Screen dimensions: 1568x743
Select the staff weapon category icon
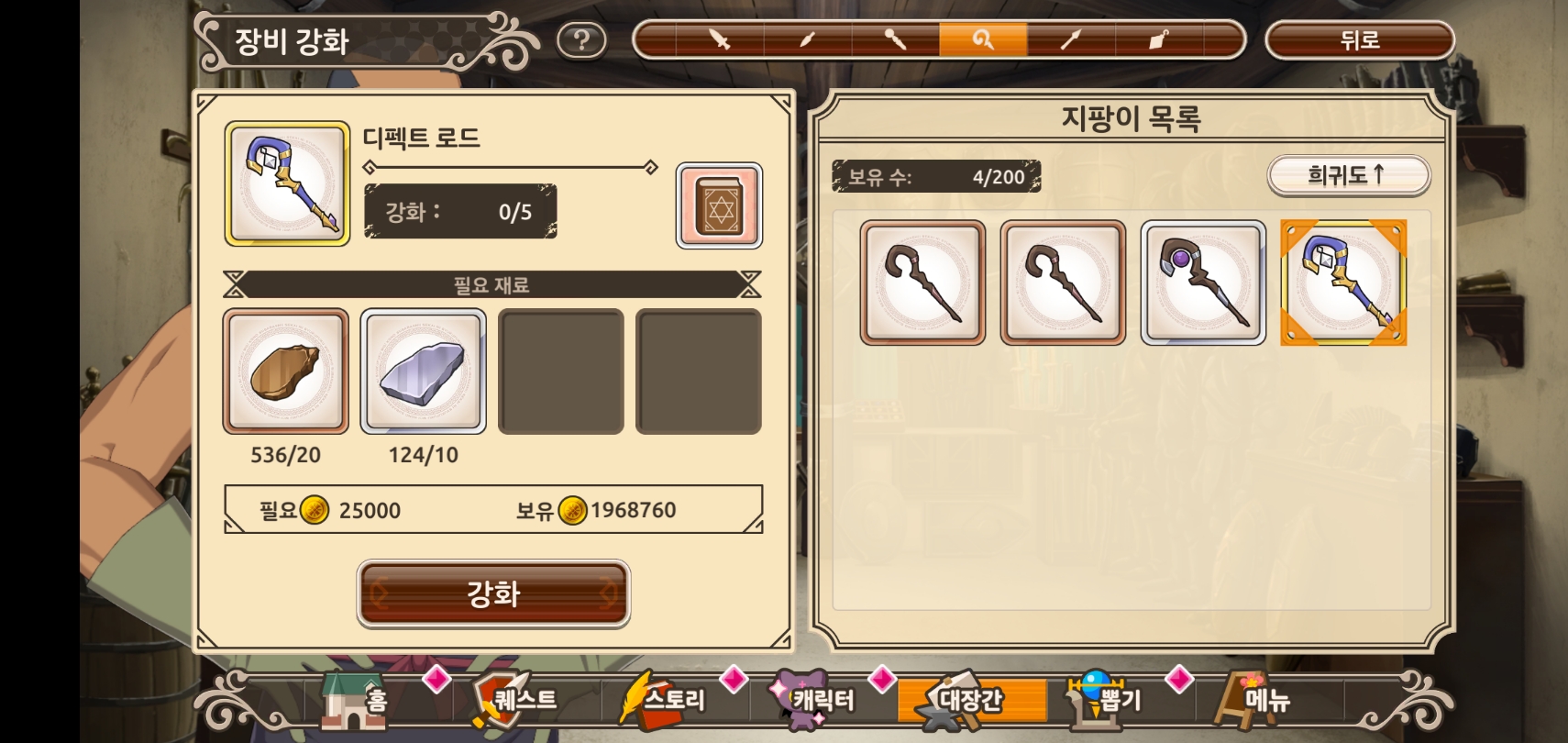coord(983,39)
